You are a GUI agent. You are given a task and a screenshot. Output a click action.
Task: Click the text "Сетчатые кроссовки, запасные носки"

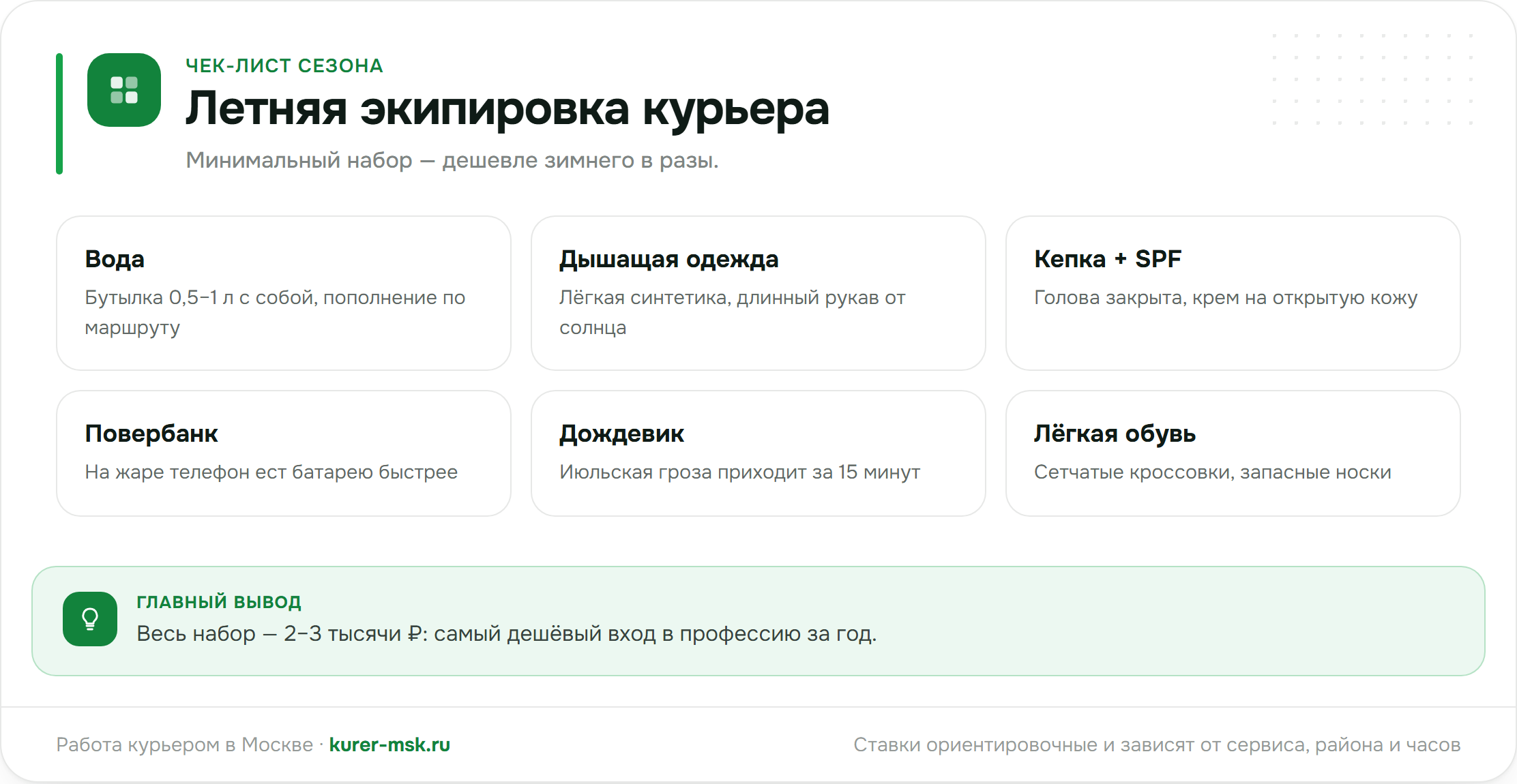[1213, 472]
